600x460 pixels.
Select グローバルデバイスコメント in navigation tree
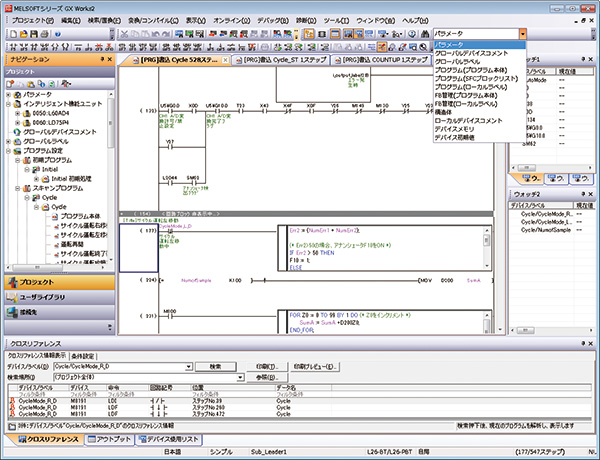point(60,132)
